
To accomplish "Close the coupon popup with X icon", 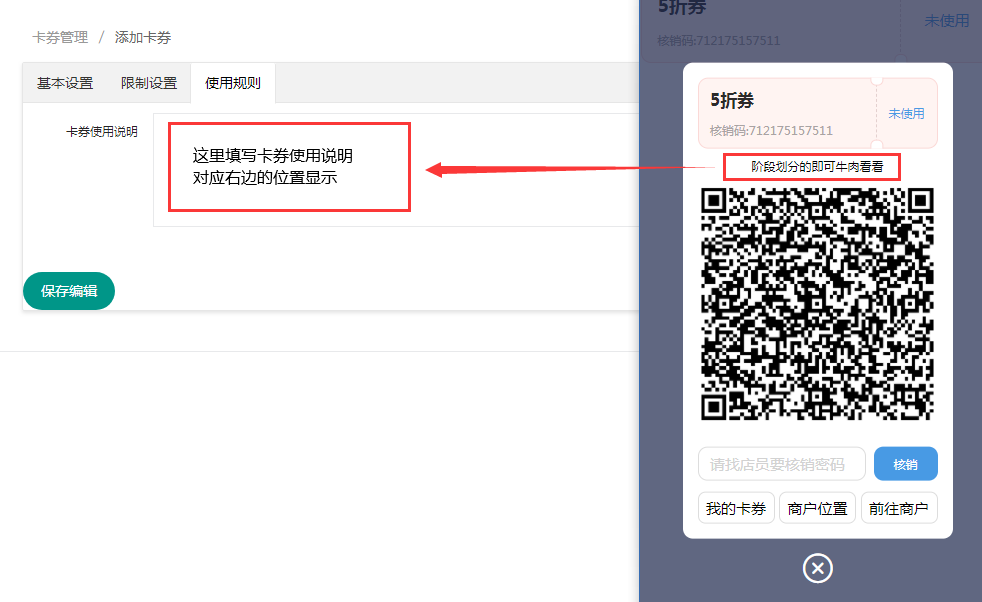I will point(817,568).
